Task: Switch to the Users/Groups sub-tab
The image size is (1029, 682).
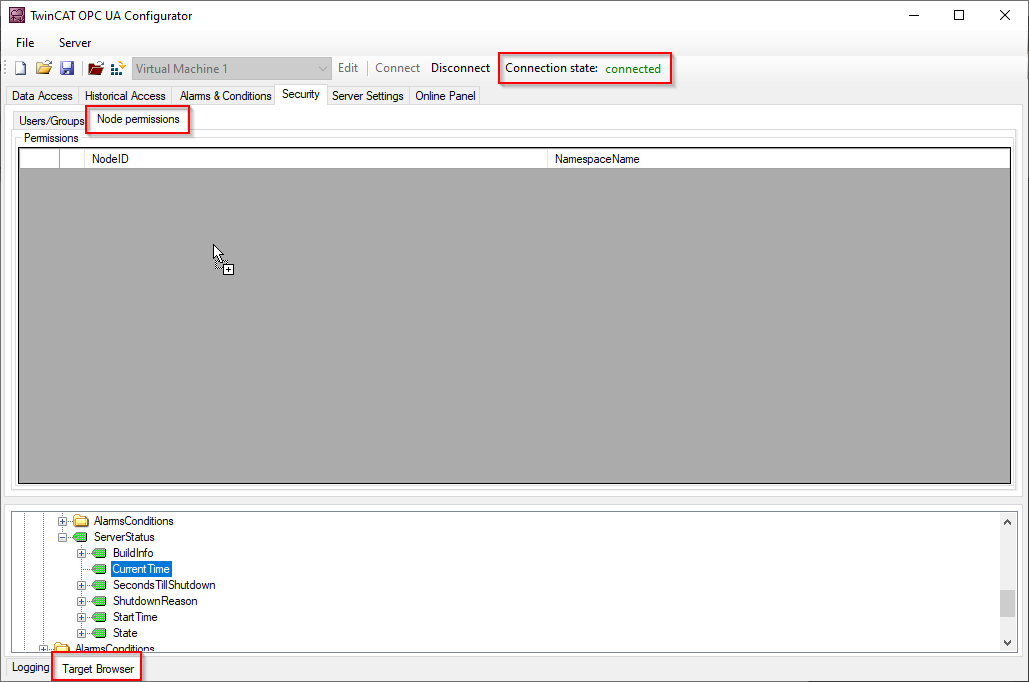Action: (51, 121)
